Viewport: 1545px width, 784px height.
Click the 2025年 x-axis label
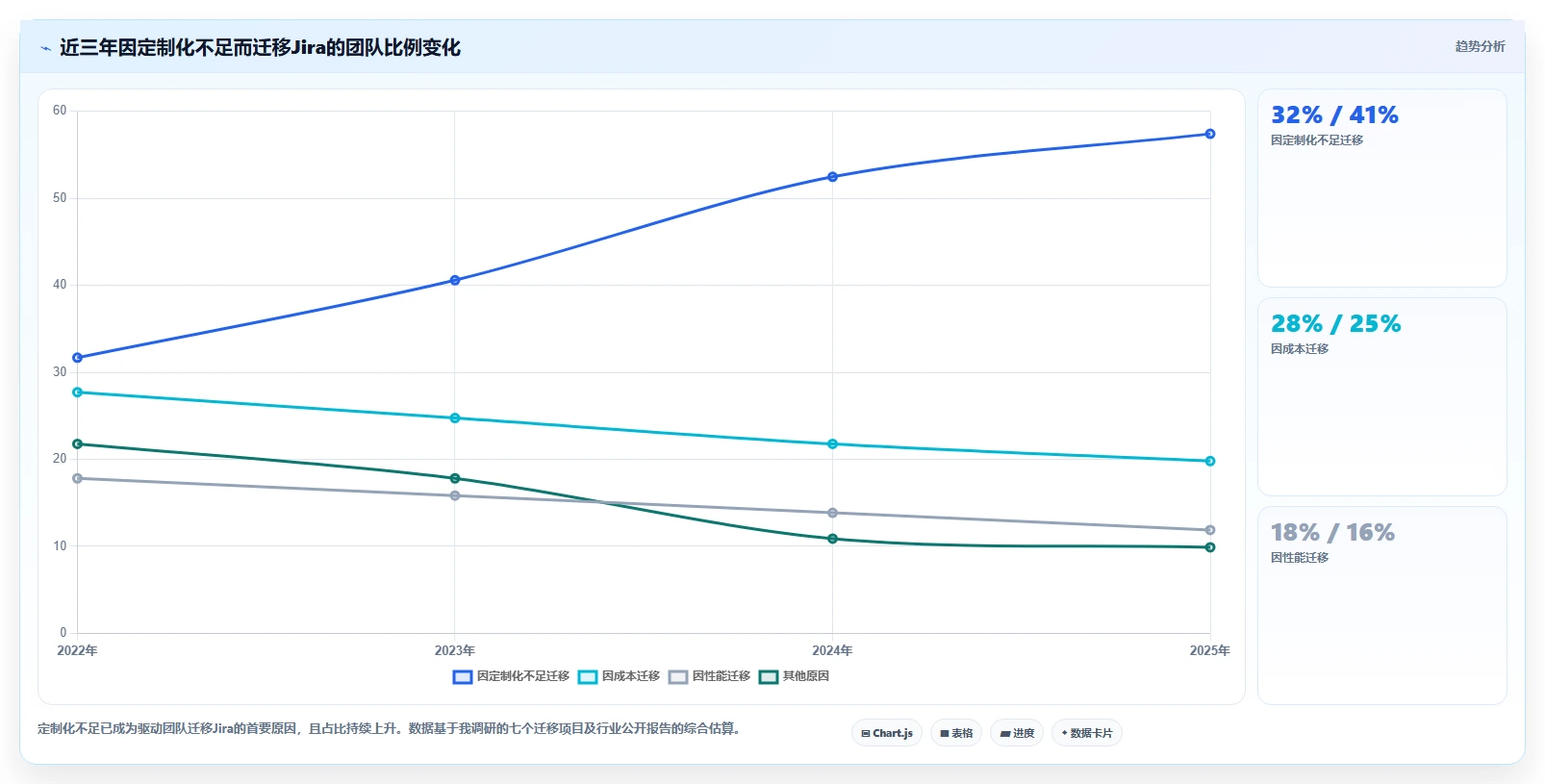[x=1209, y=651]
